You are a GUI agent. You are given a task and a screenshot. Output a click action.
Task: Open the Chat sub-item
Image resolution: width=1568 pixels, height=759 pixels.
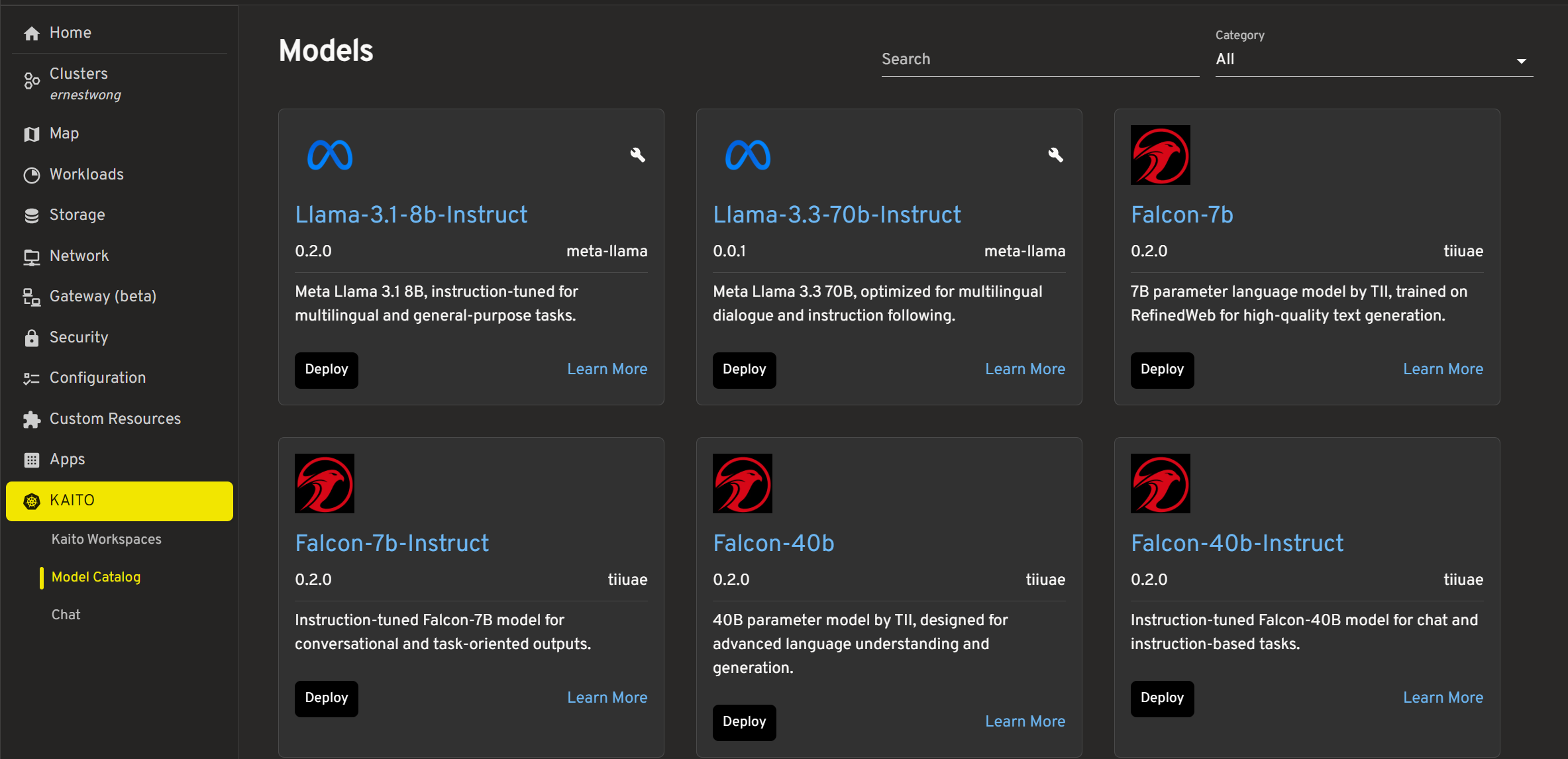click(66, 615)
